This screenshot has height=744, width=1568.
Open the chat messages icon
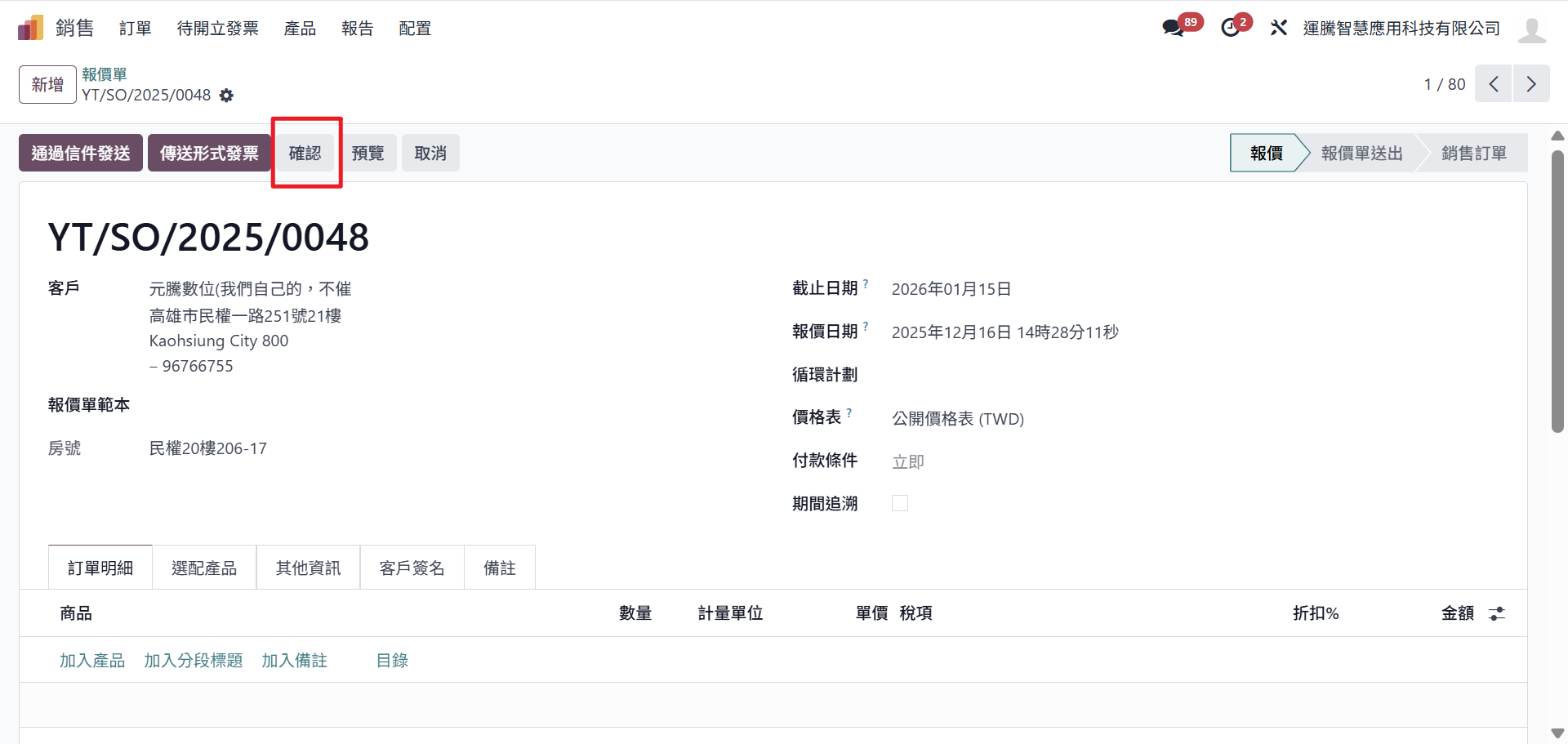[x=1173, y=28]
